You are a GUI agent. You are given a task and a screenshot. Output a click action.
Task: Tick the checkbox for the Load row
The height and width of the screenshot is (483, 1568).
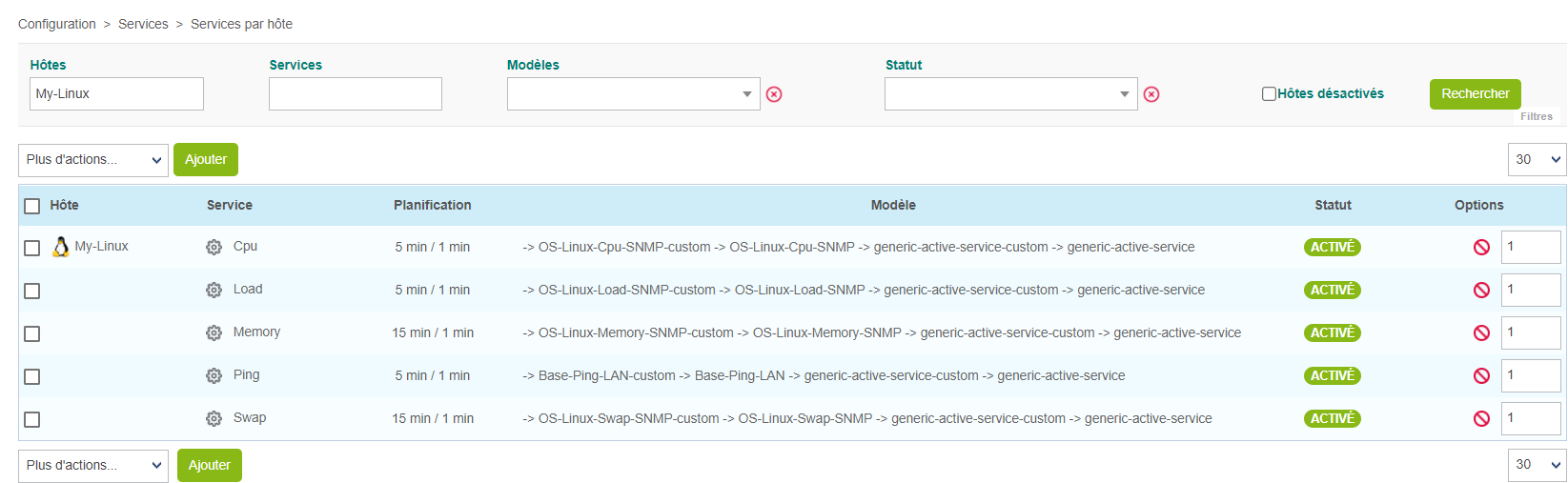tap(32, 291)
